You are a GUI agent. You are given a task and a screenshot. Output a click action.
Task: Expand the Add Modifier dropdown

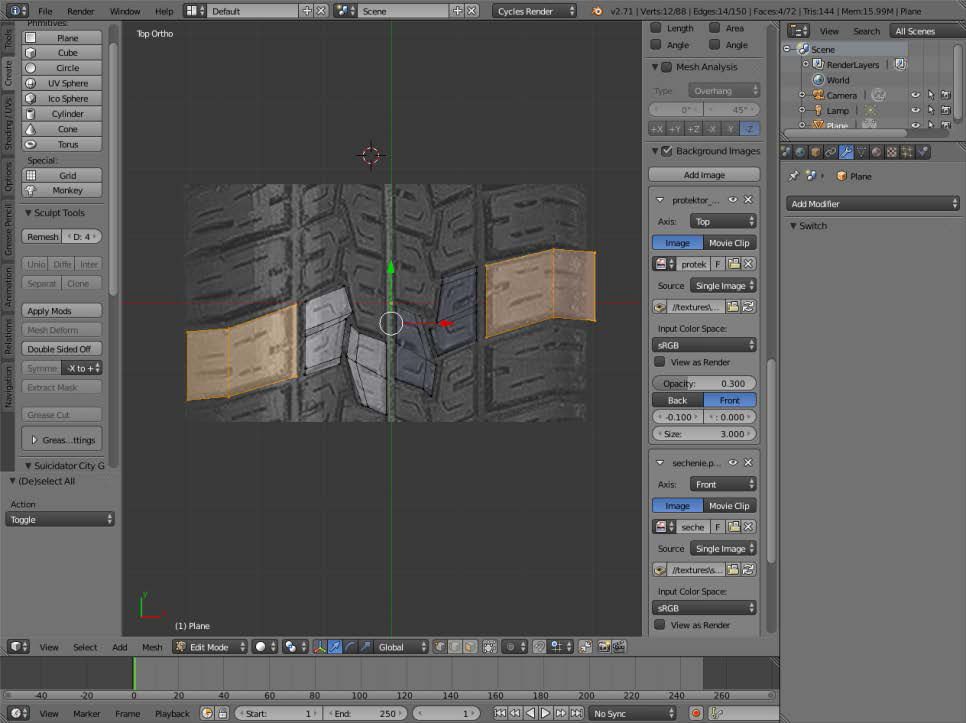(x=873, y=204)
